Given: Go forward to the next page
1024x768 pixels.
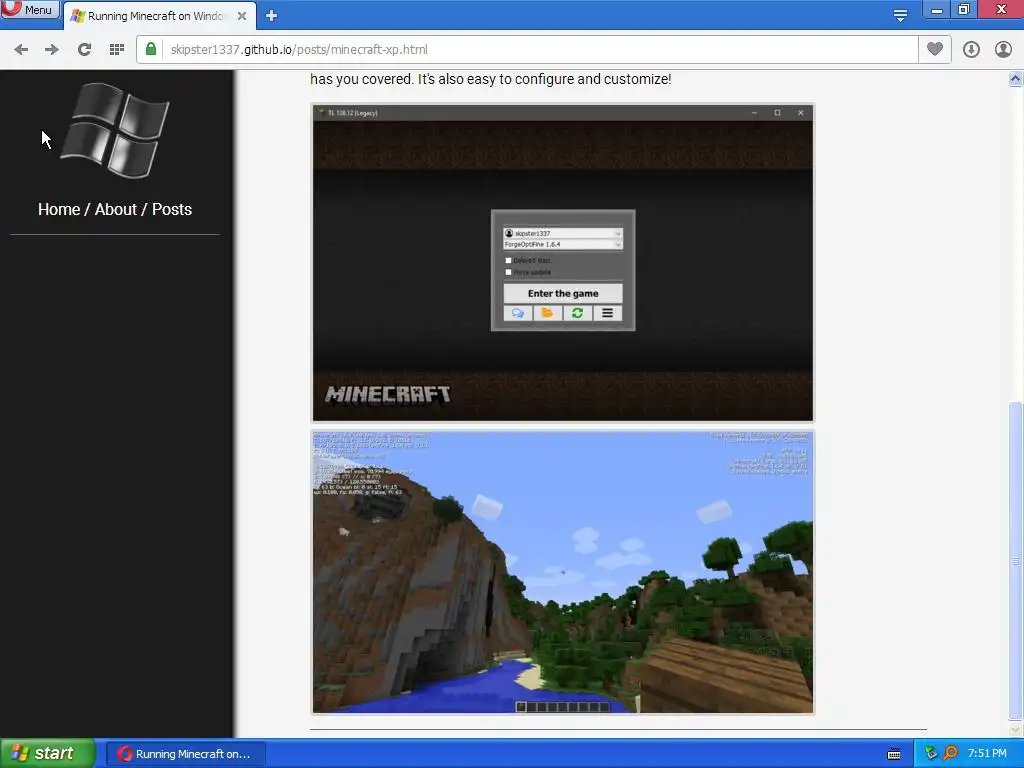Looking at the screenshot, I should (x=52, y=50).
